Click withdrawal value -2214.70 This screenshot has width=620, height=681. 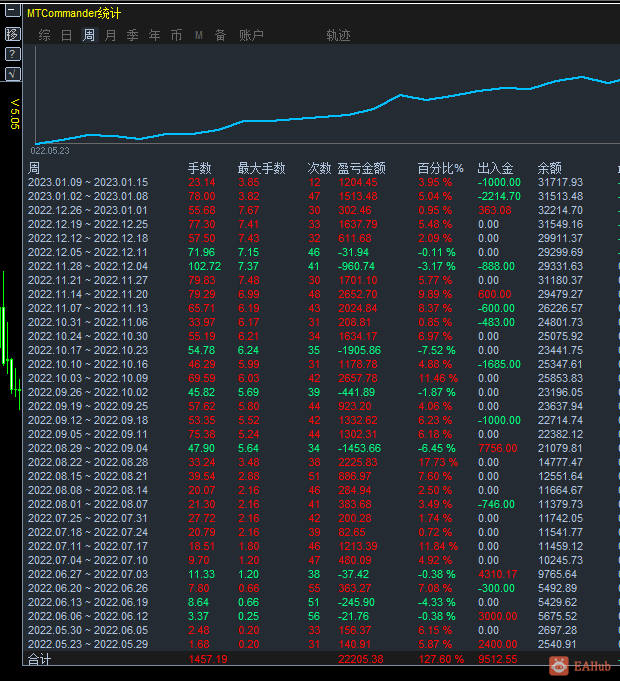tap(499, 196)
